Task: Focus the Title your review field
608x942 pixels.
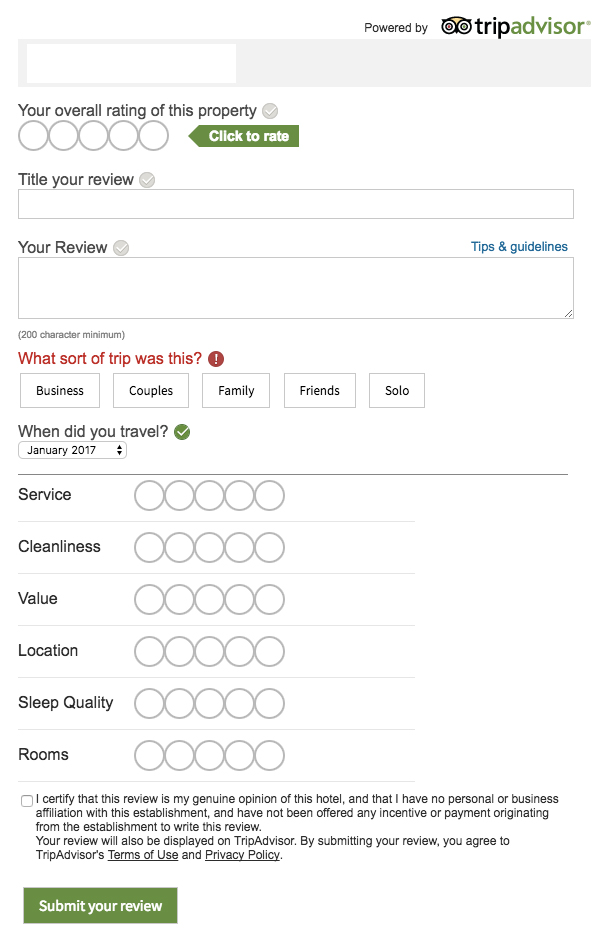Action: 296,204
